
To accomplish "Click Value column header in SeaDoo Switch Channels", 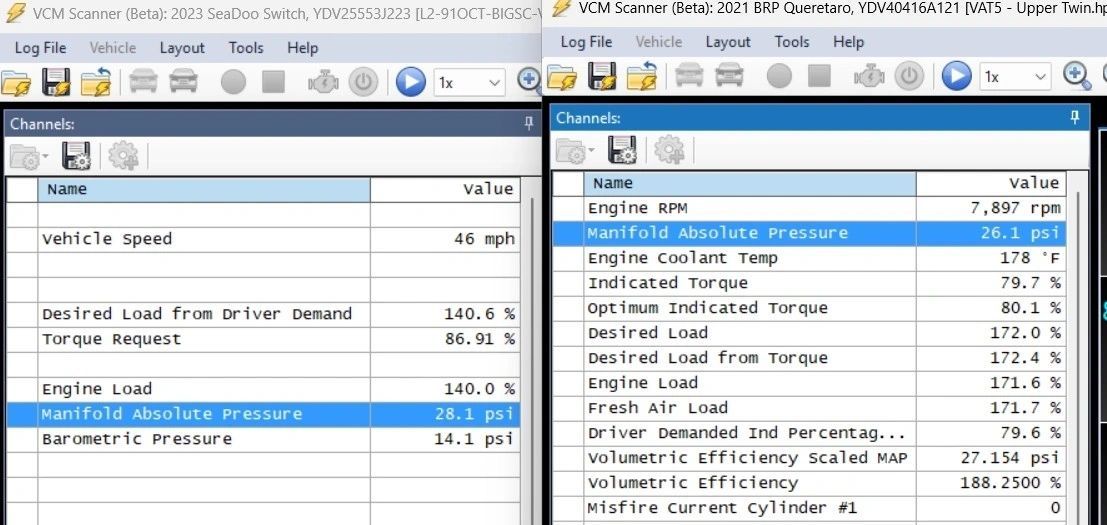I will [445, 189].
